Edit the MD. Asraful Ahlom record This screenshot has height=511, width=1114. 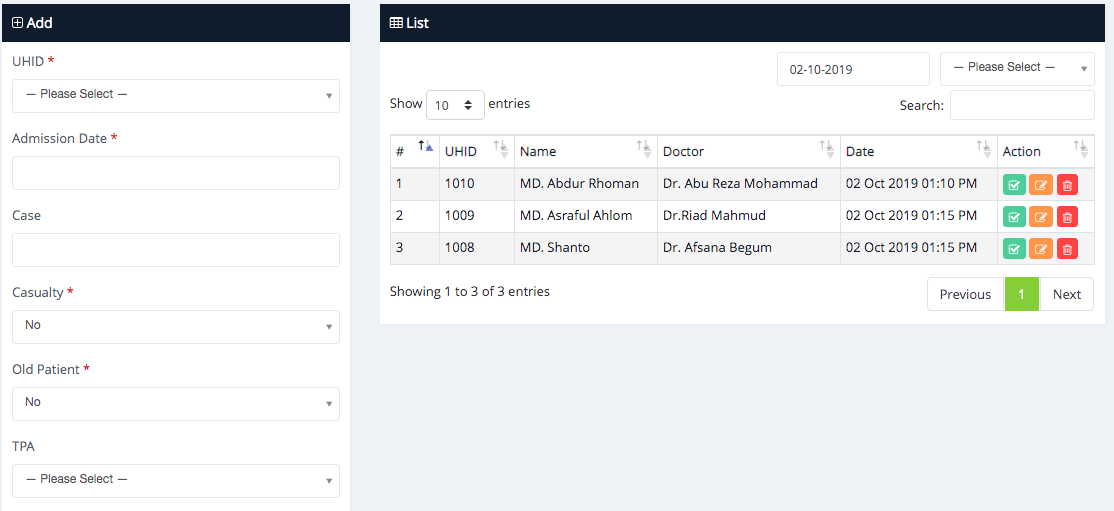coord(1041,217)
